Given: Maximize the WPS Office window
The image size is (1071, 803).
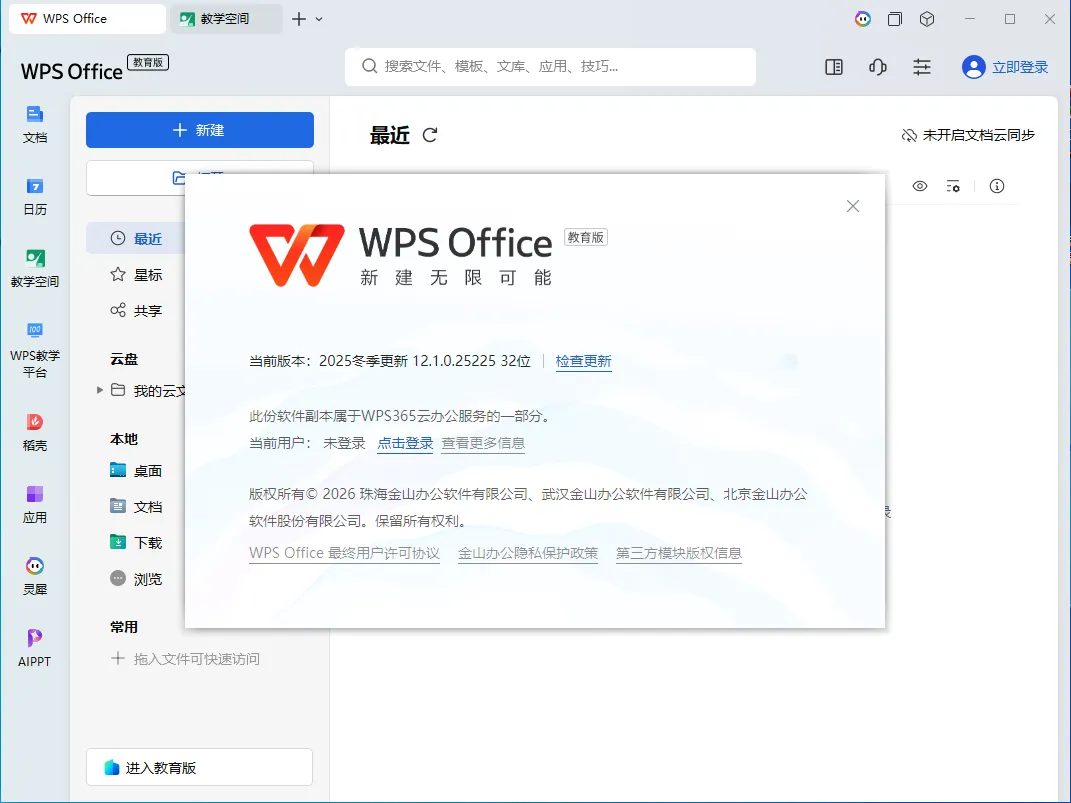Looking at the screenshot, I should pos(1010,19).
